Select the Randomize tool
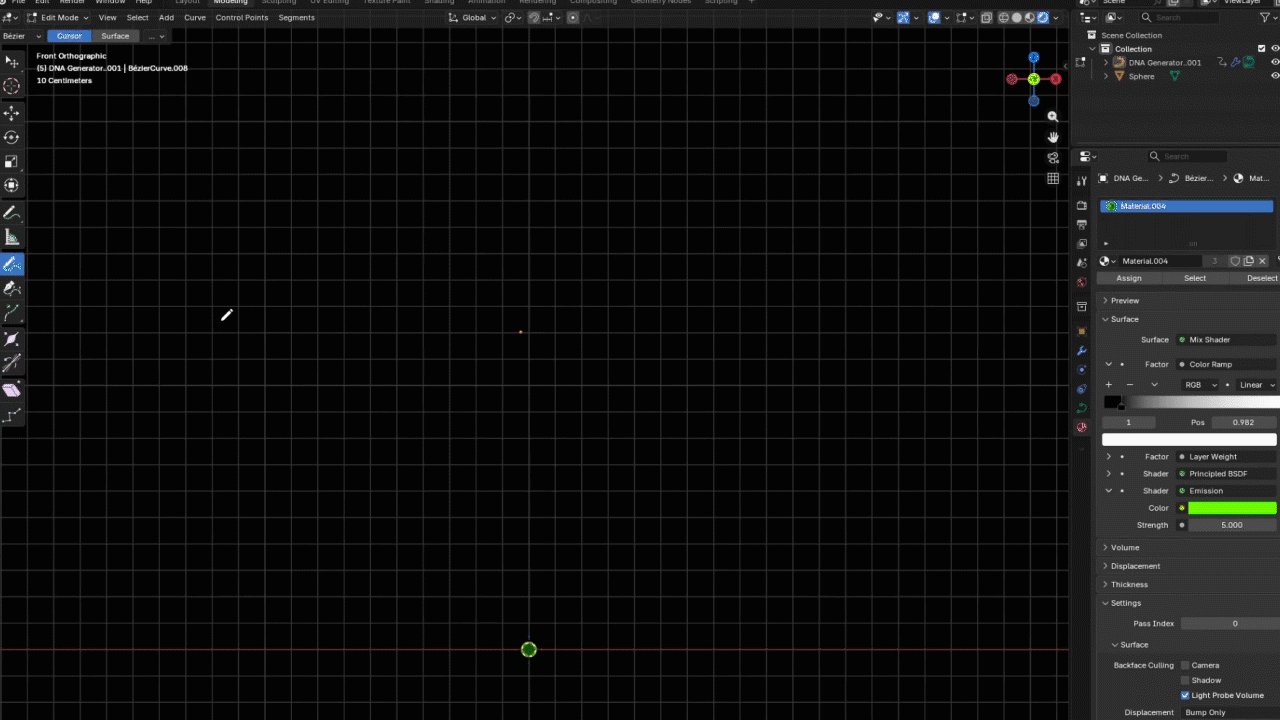This screenshot has width=1280, height=720. (x=12, y=414)
